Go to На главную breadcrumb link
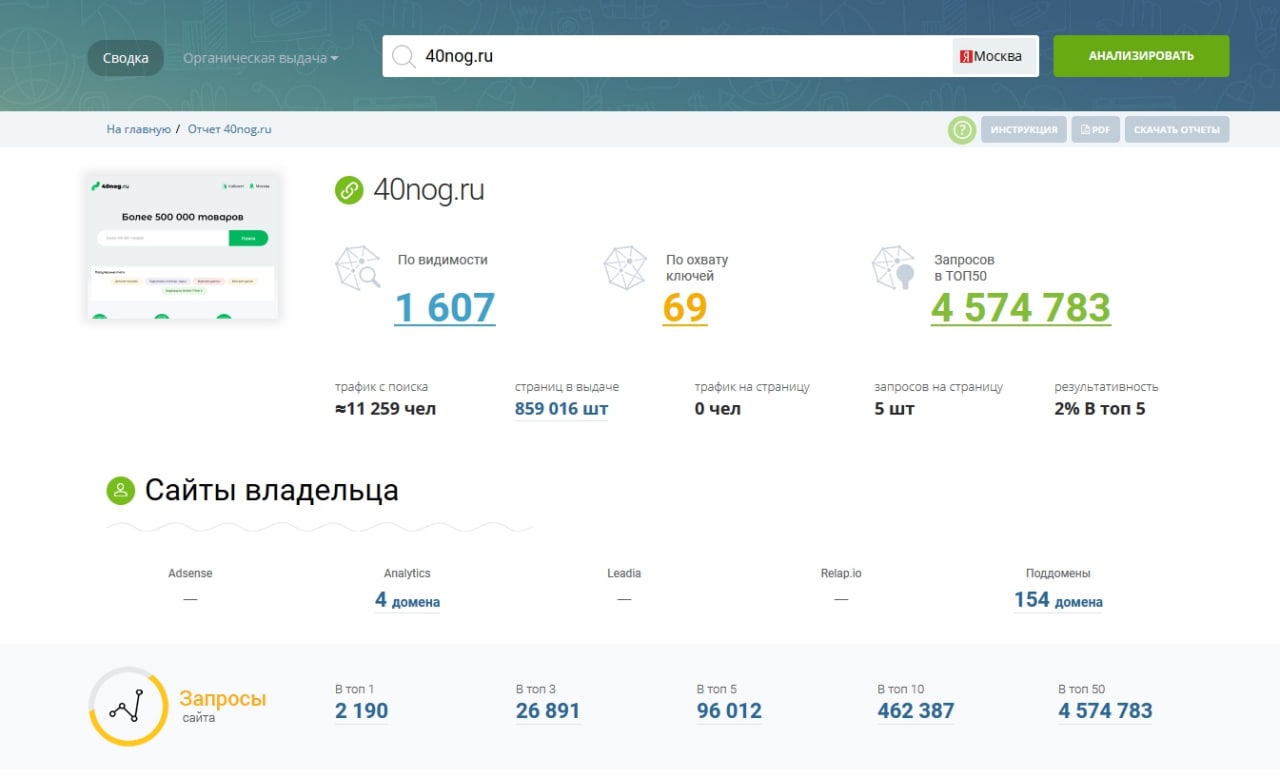 (x=139, y=129)
